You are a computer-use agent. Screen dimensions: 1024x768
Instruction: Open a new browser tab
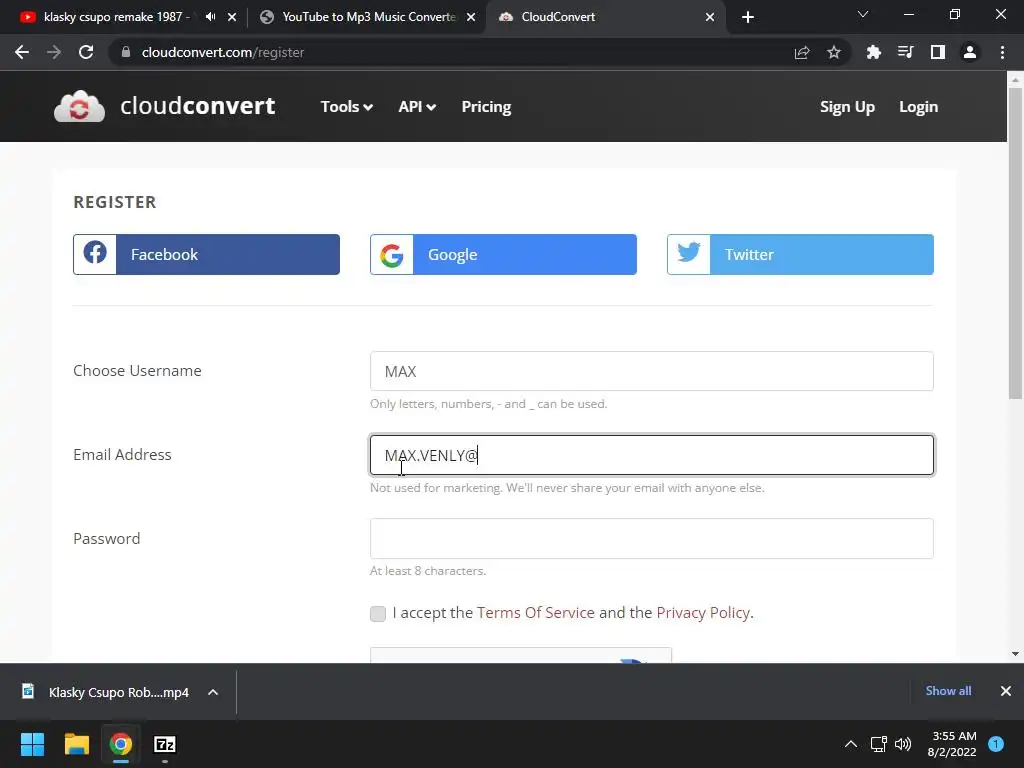pos(748,17)
